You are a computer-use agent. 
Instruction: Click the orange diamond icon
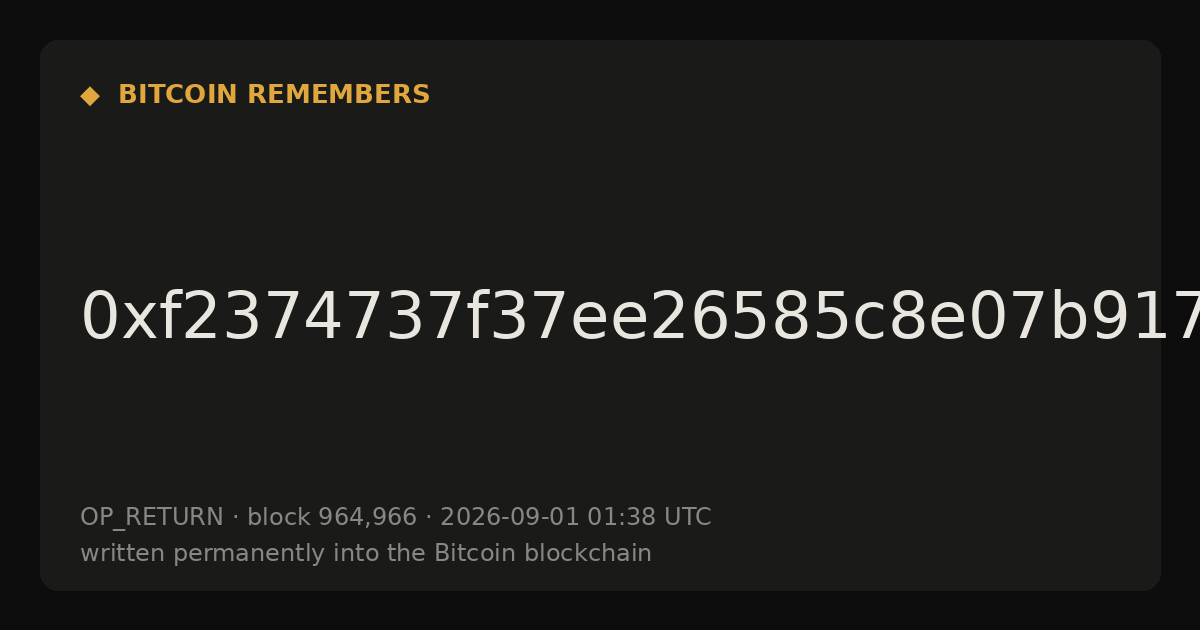click(89, 96)
